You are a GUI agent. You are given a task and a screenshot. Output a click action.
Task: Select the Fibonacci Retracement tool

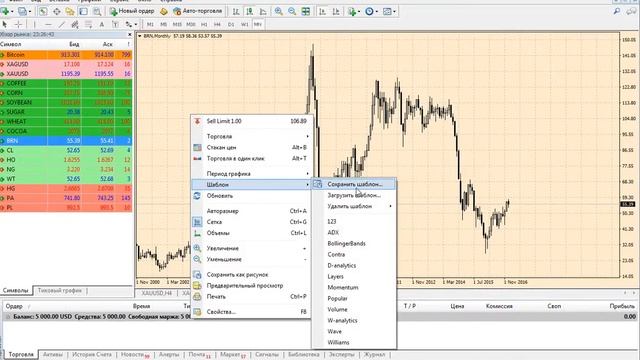coord(88,24)
